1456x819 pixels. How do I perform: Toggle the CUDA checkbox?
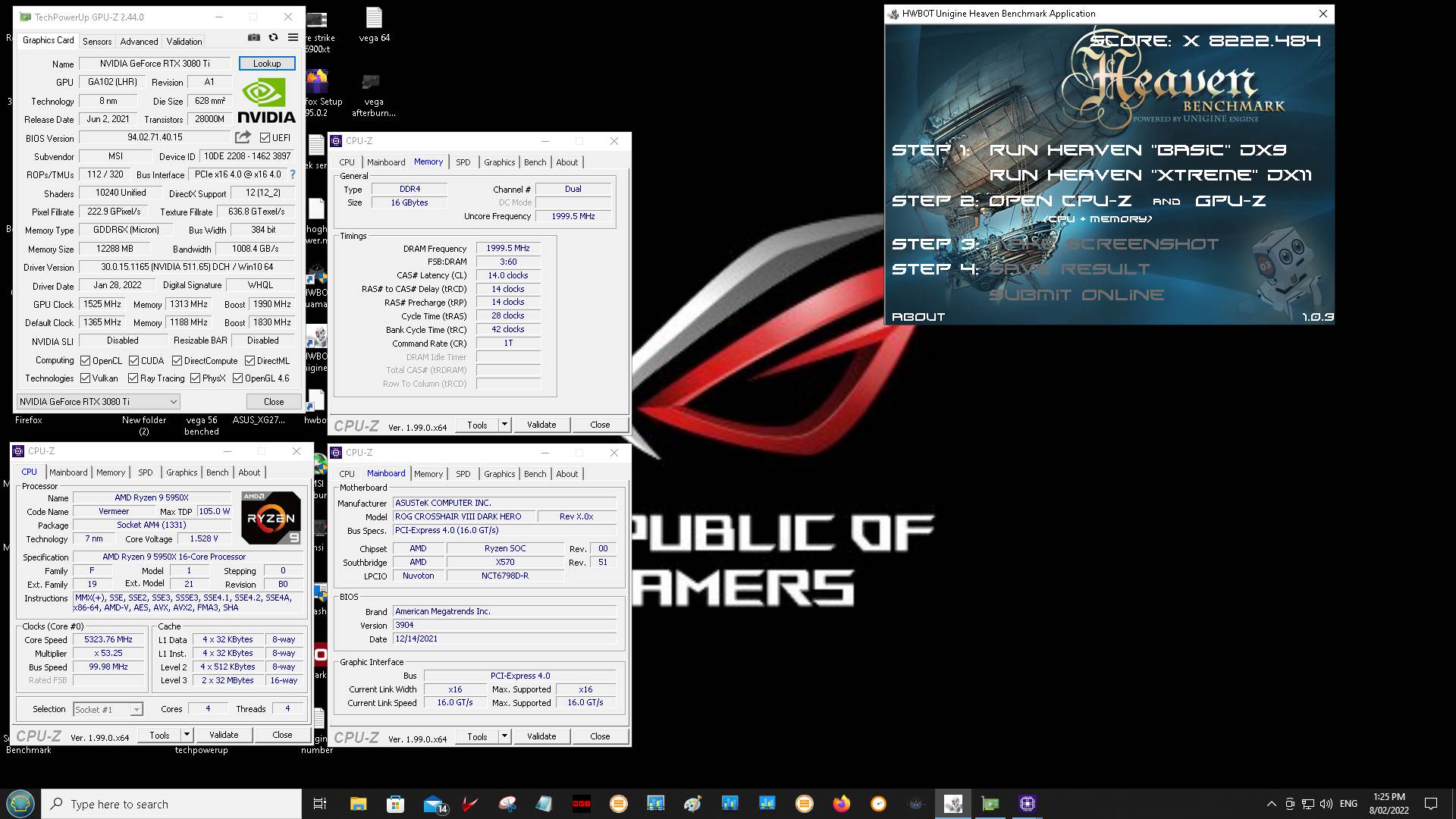pos(133,361)
